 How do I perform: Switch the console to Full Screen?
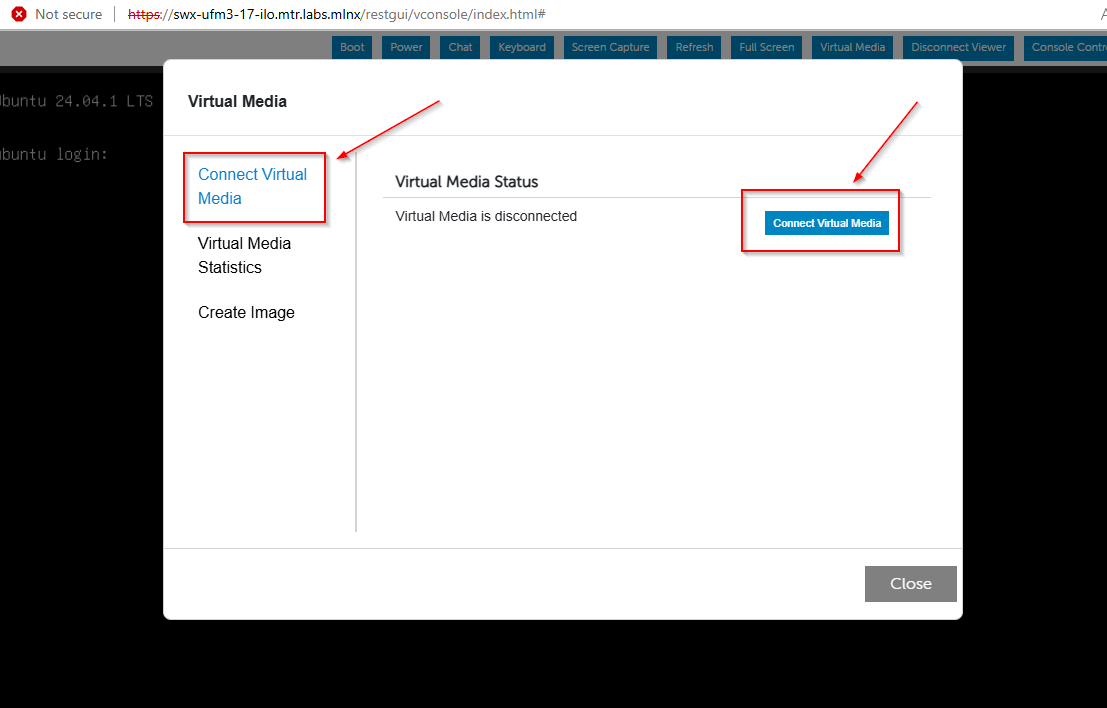click(x=766, y=47)
